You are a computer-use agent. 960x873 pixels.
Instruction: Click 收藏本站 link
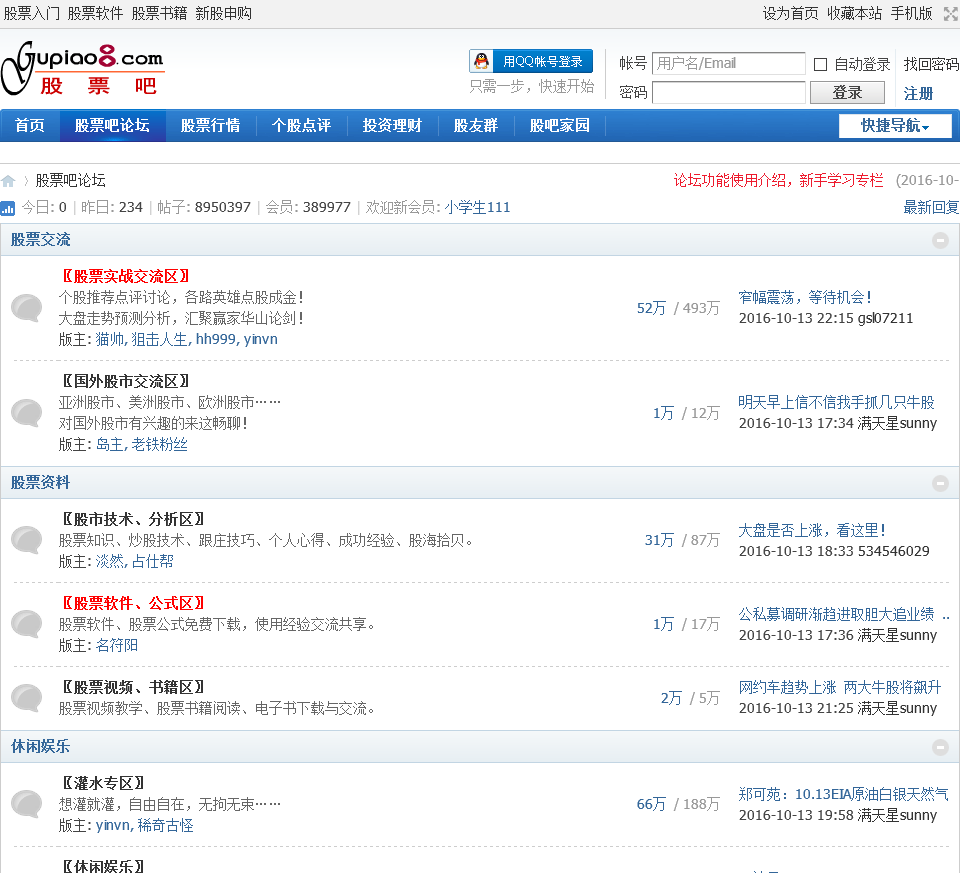tap(855, 13)
